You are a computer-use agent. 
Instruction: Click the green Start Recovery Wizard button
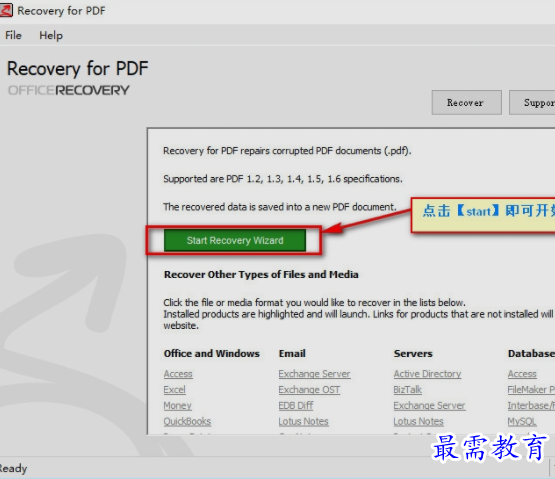point(235,240)
